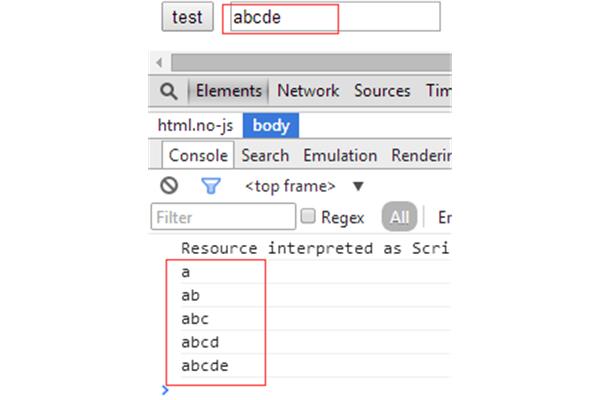Select the Search drawer tab
The image size is (600, 400).
tap(265, 156)
